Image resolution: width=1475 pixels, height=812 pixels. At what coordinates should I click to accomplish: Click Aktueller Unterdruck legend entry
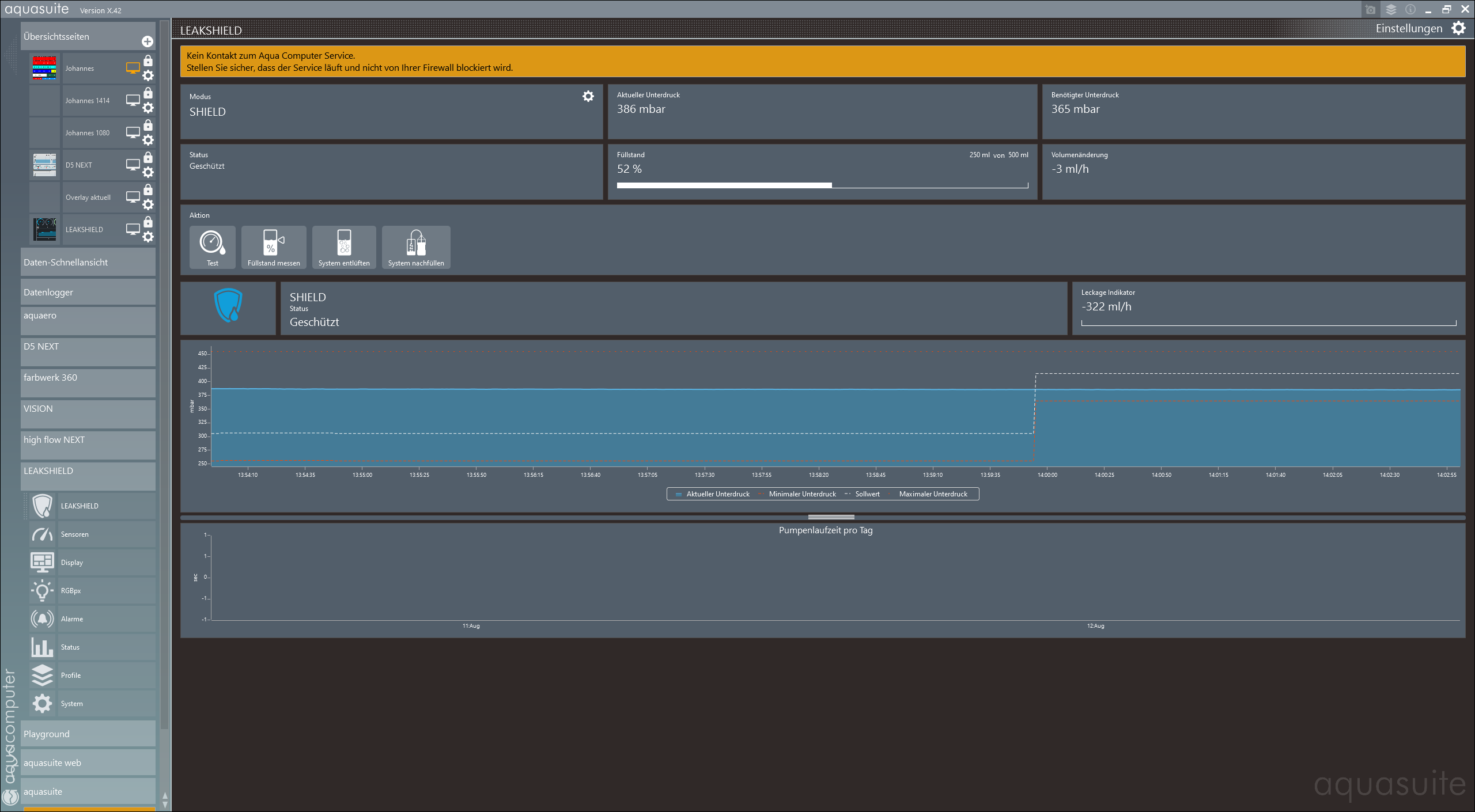[713, 494]
